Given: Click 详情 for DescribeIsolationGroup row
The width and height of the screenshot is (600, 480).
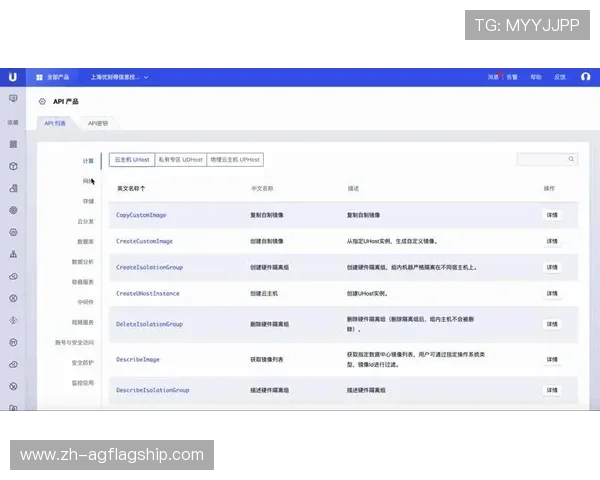Looking at the screenshot, I should click(552, 390).
